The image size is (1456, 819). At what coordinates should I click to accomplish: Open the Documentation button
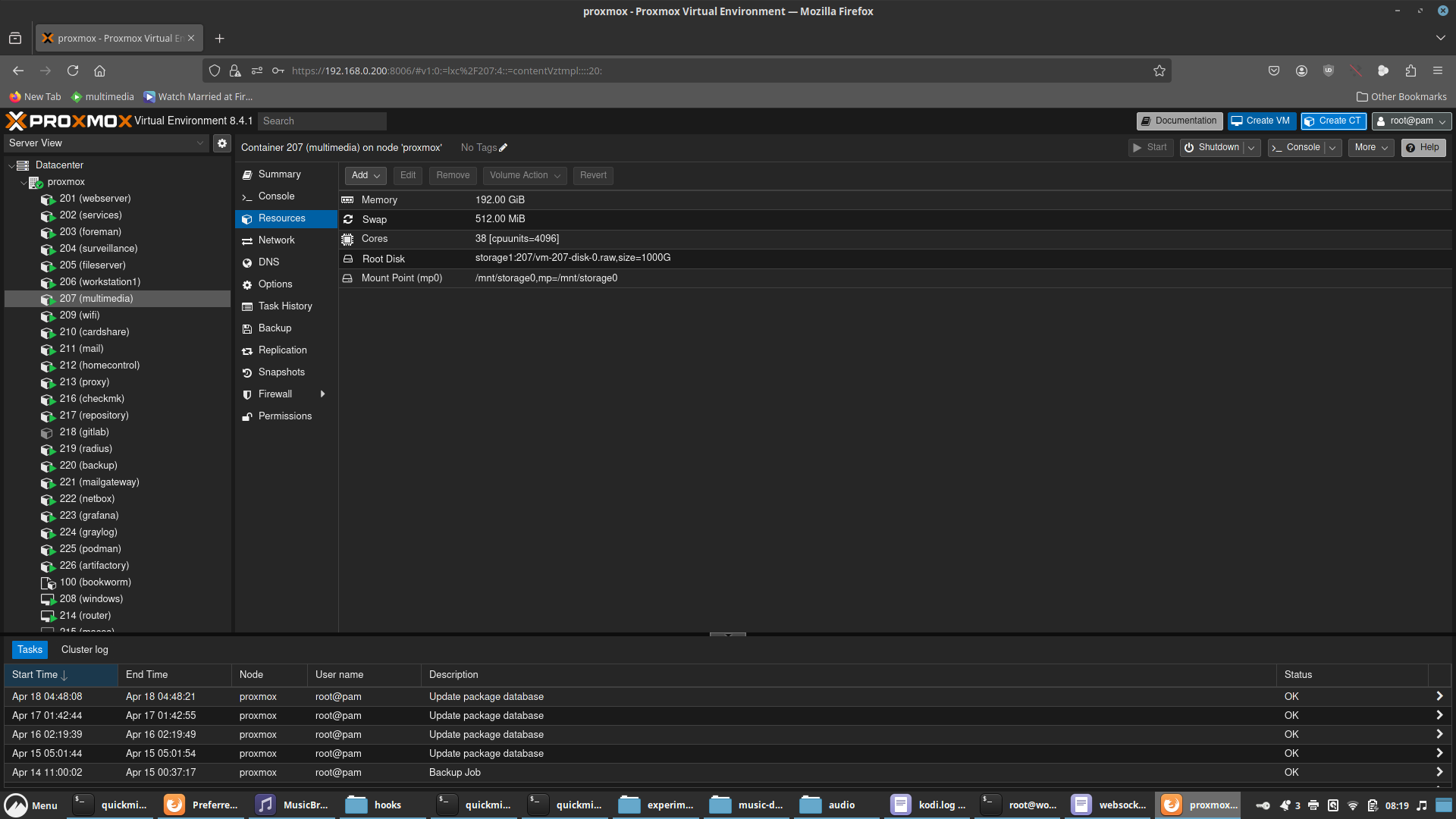[x=1179, y=121]
